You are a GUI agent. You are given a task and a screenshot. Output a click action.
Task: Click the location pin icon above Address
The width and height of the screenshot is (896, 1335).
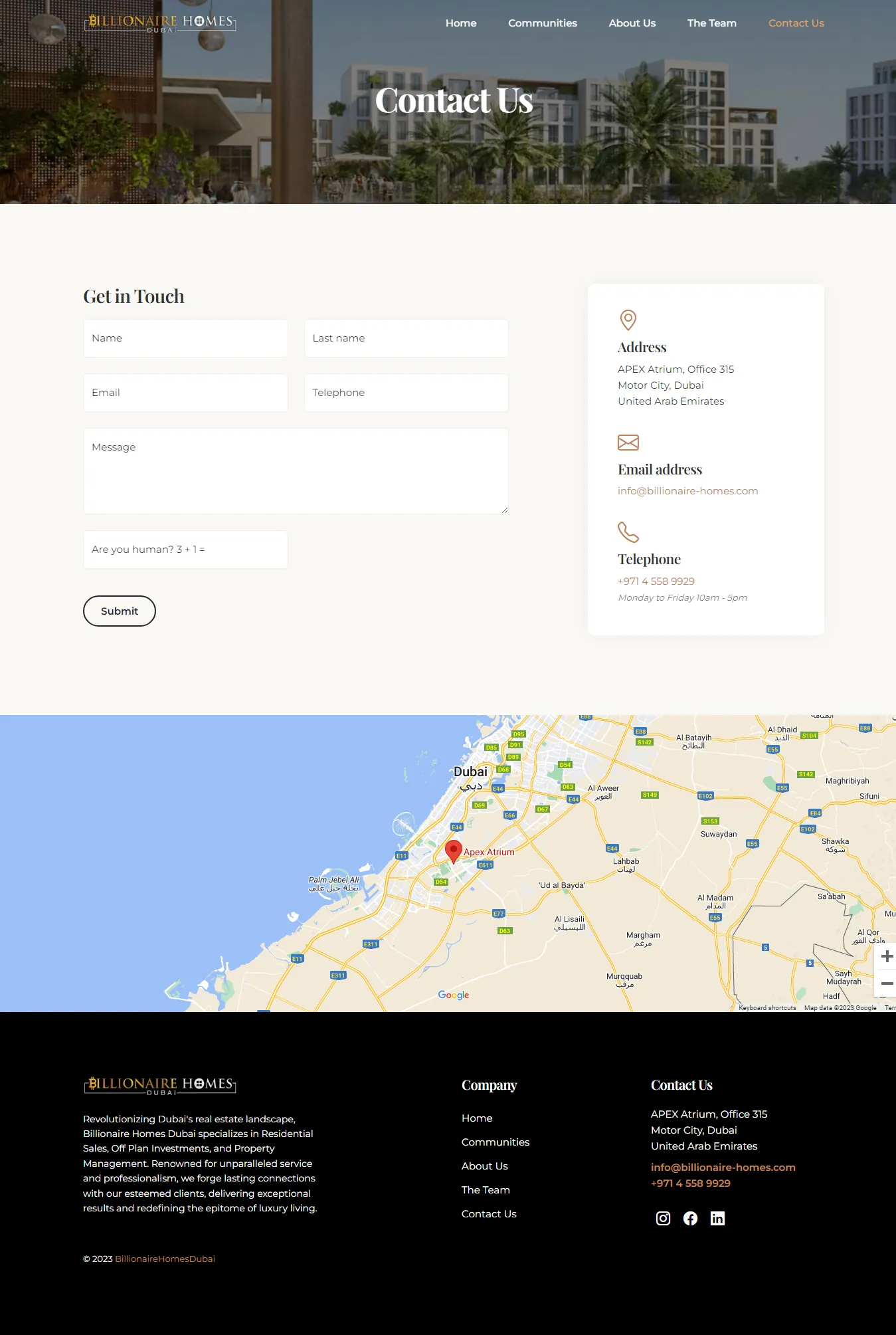(x=628, y=320)
